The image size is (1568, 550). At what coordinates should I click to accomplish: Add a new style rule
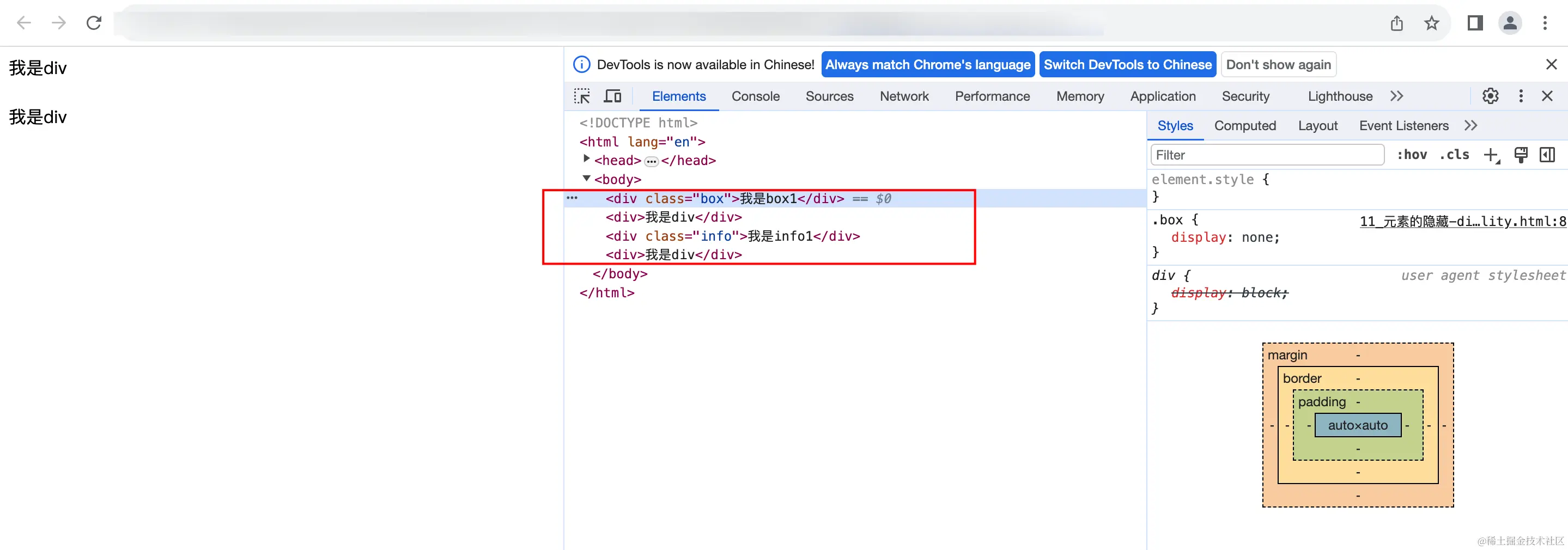coord(1491,155)
